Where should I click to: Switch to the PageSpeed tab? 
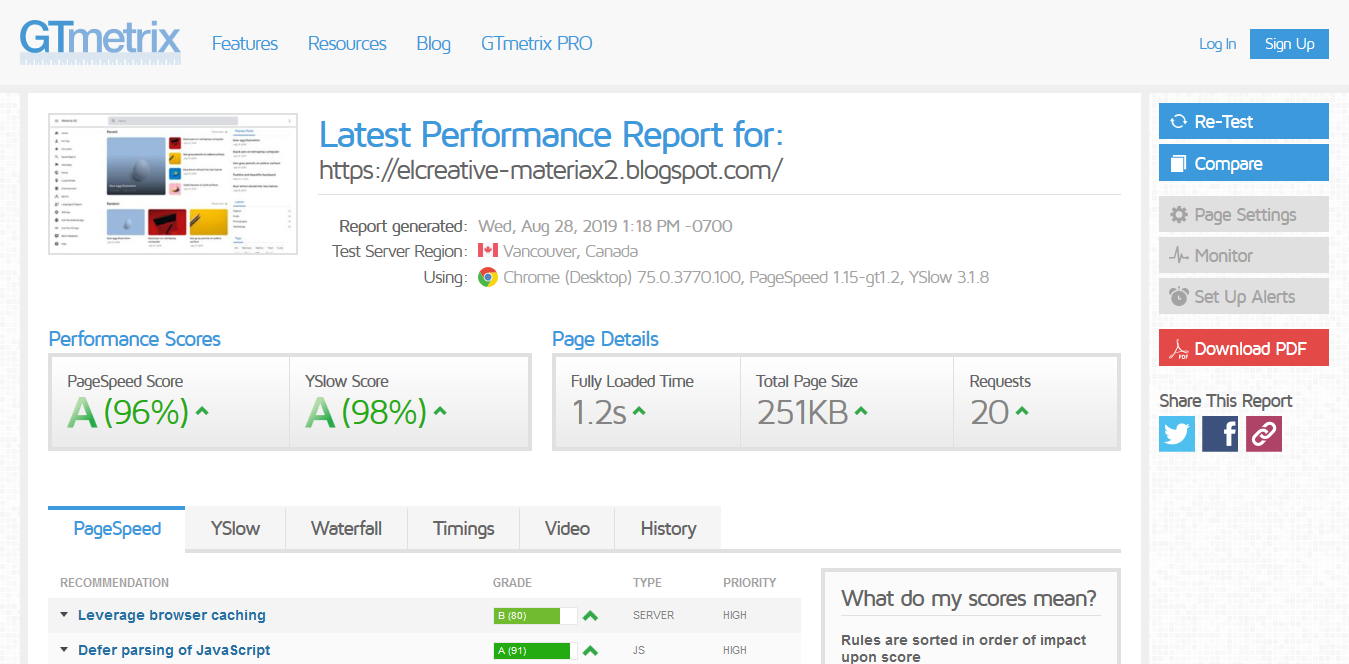click(x=117, y=529)
